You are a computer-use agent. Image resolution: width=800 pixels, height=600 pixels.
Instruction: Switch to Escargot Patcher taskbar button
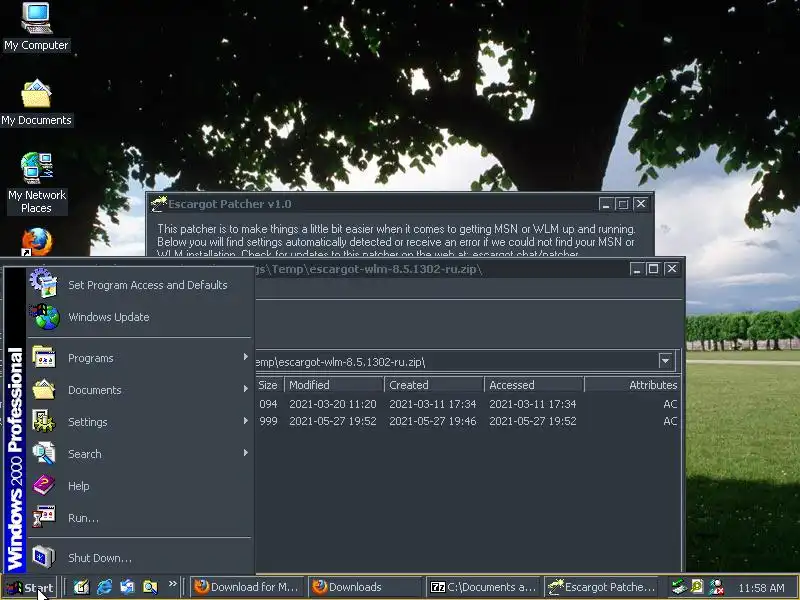[602, 587]
